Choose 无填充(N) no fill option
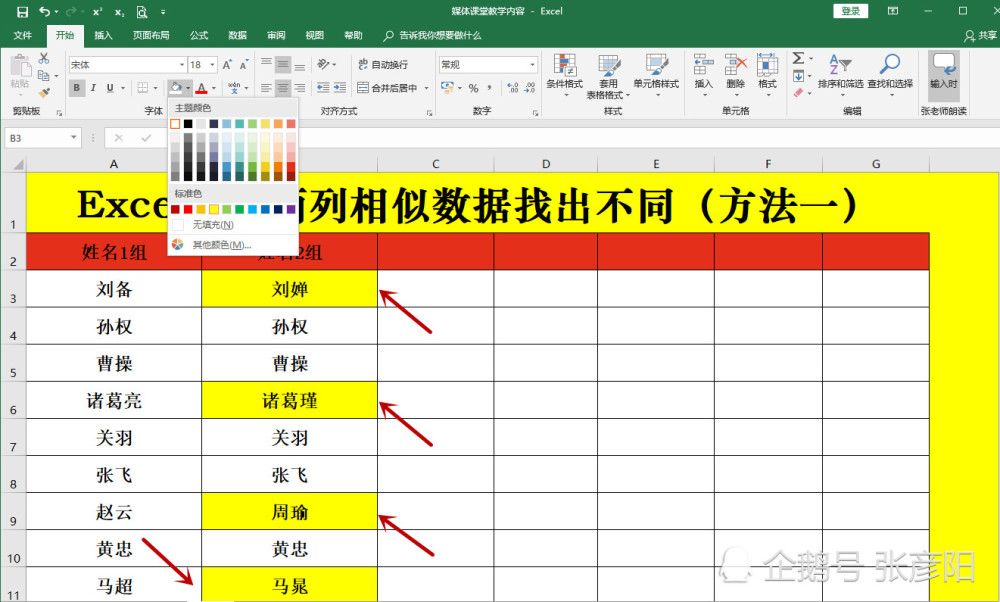The image size is (1000, 602). [x=233, y=224]
